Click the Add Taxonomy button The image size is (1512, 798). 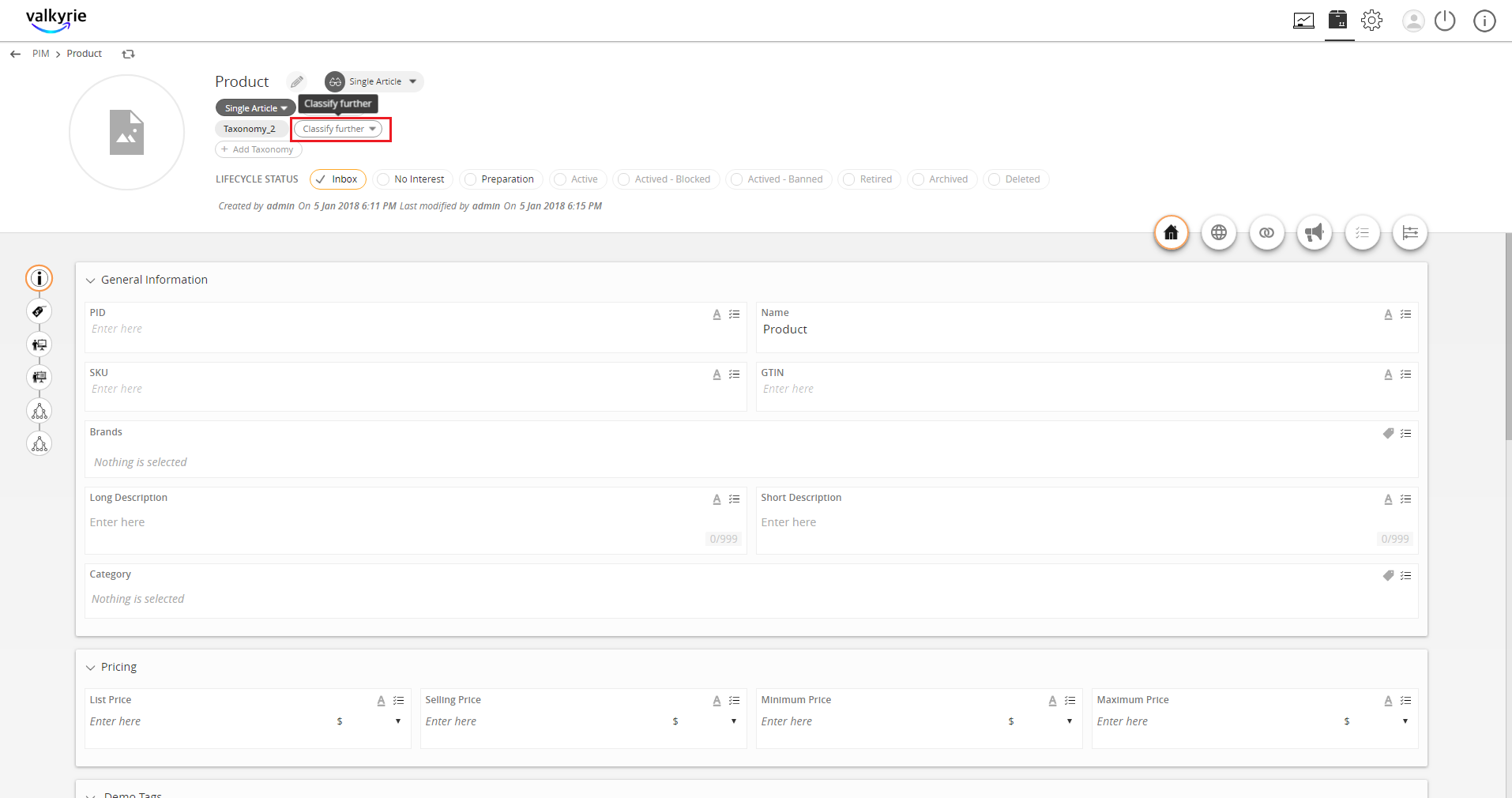tap(258, 149)
